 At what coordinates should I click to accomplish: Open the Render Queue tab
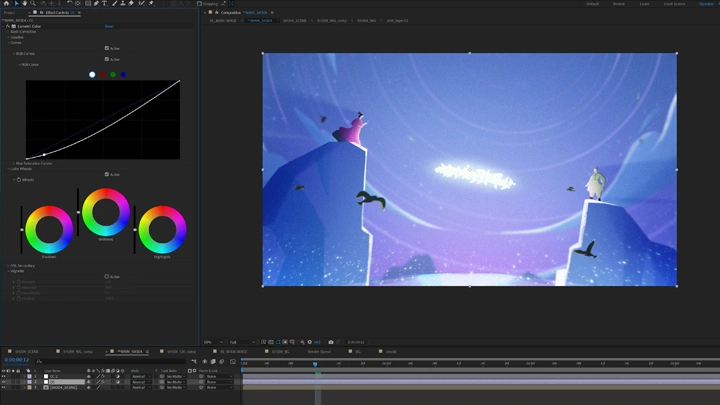click(318, 352)
